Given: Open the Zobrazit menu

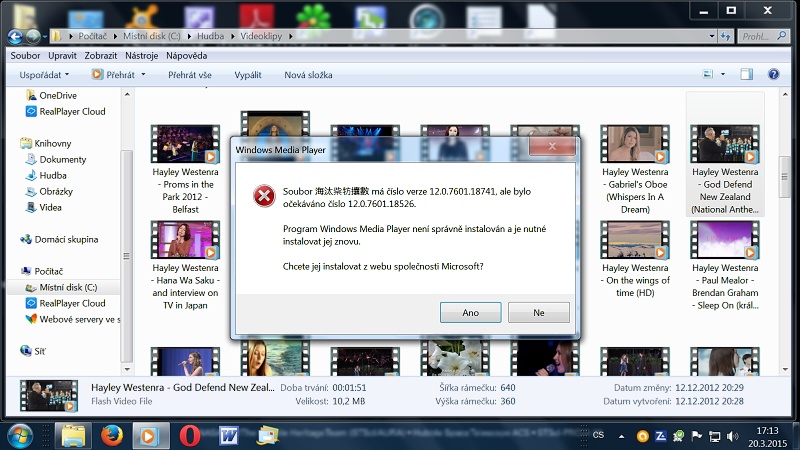Looking at the screenshot, I should [x=101, y=56].
